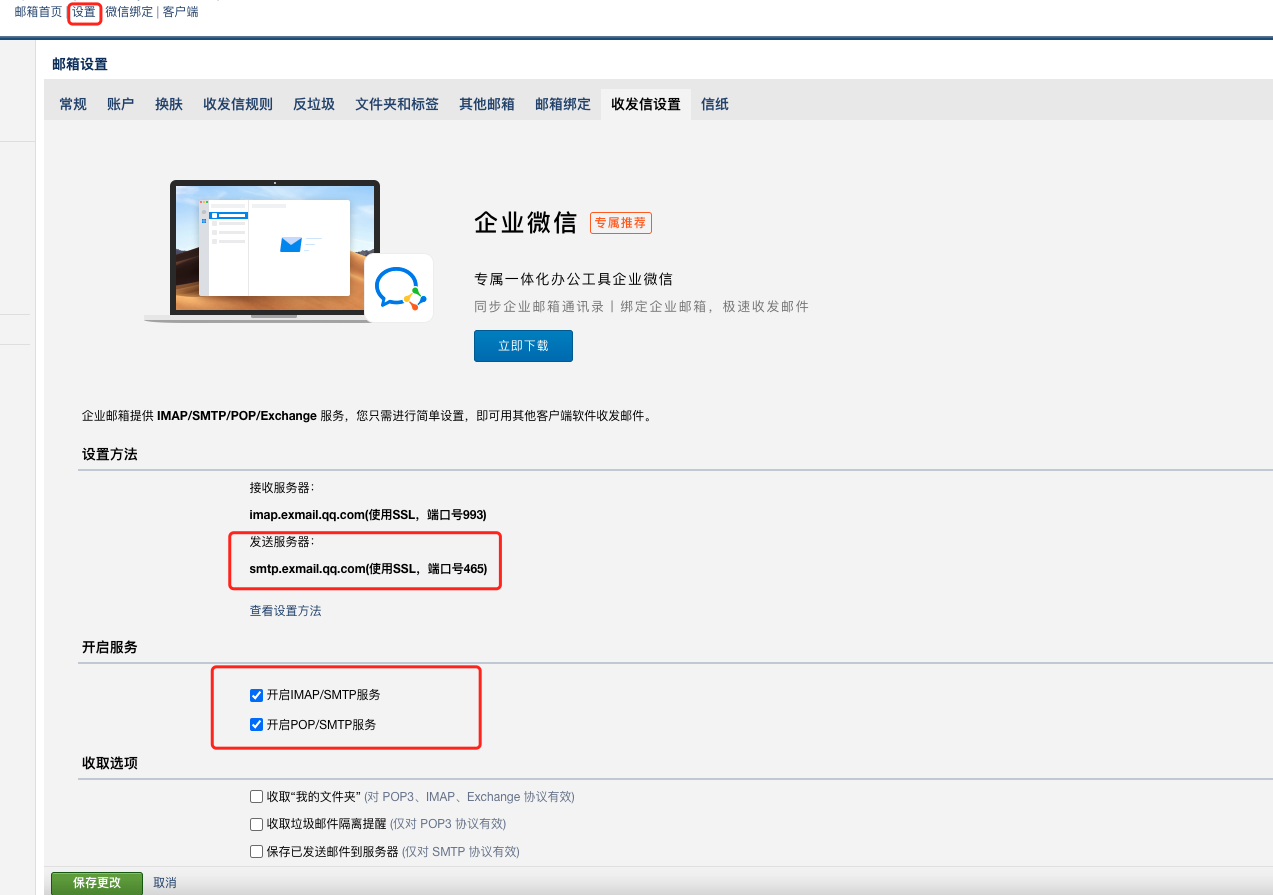
Task: Open the 客户端 link
Action: 180,12
